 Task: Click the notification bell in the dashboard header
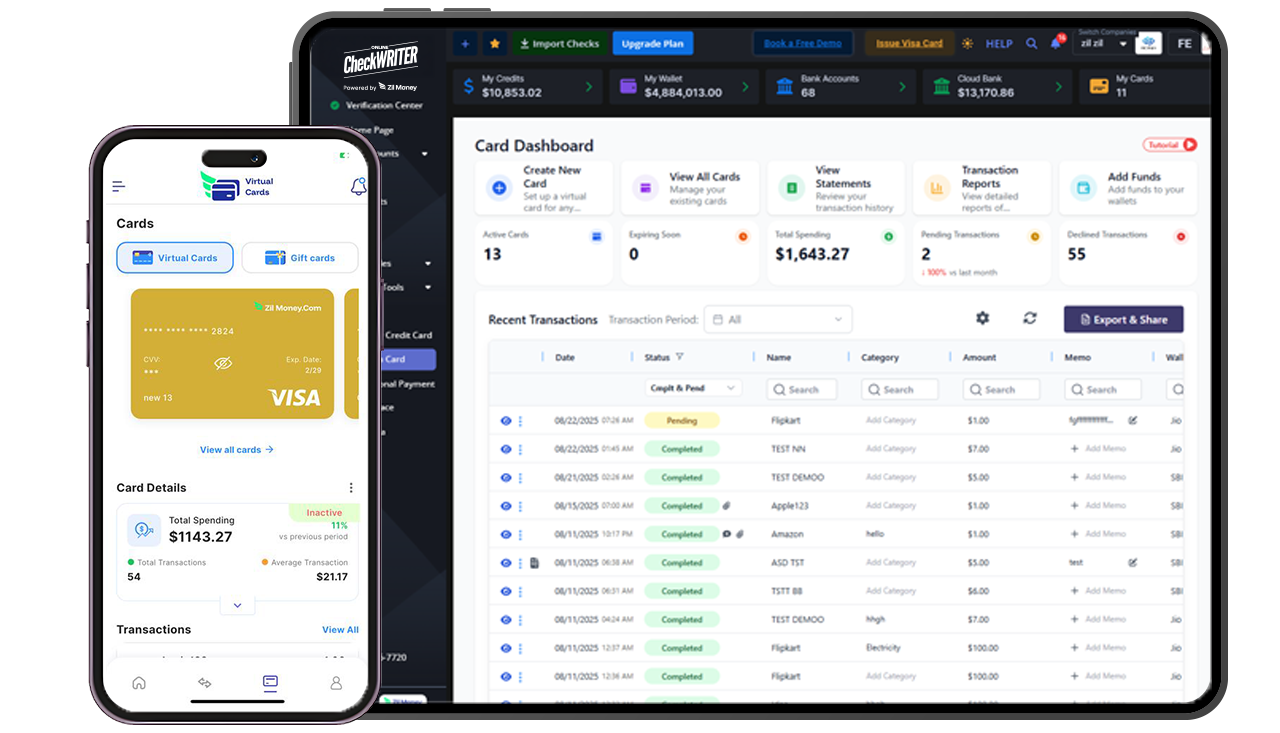[x=1056, y=44]
